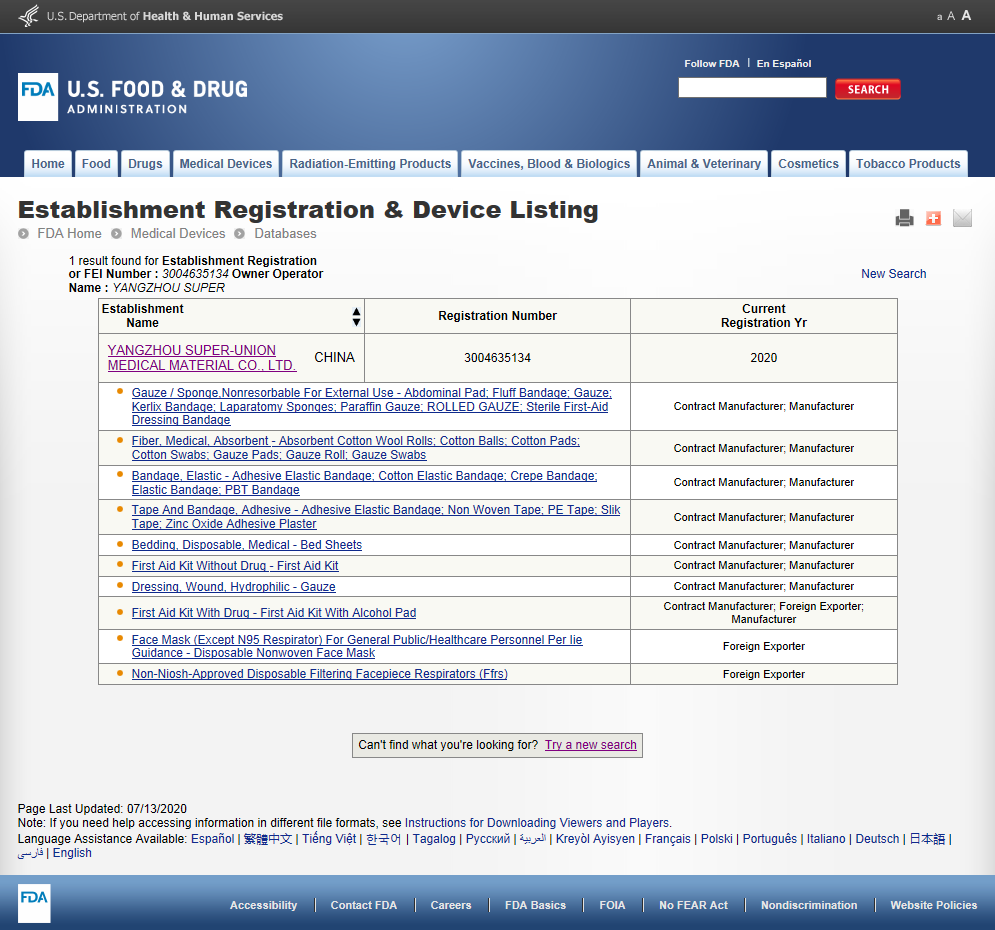Viewport: 995px width, 930px height.
Task: Click the New Search link
Action: pyautogui.click(x=893, y=274)
